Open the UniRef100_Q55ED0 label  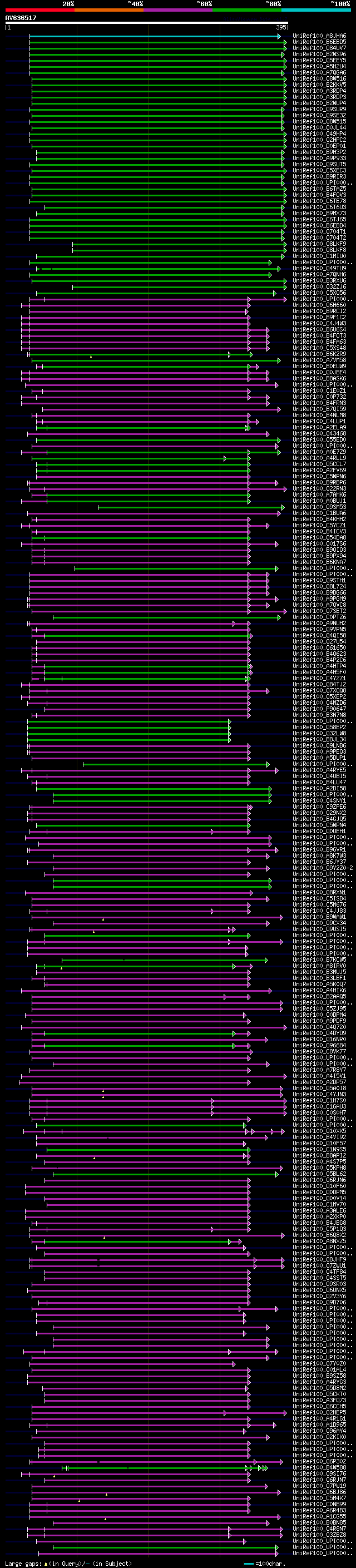(x=319, y=439)
